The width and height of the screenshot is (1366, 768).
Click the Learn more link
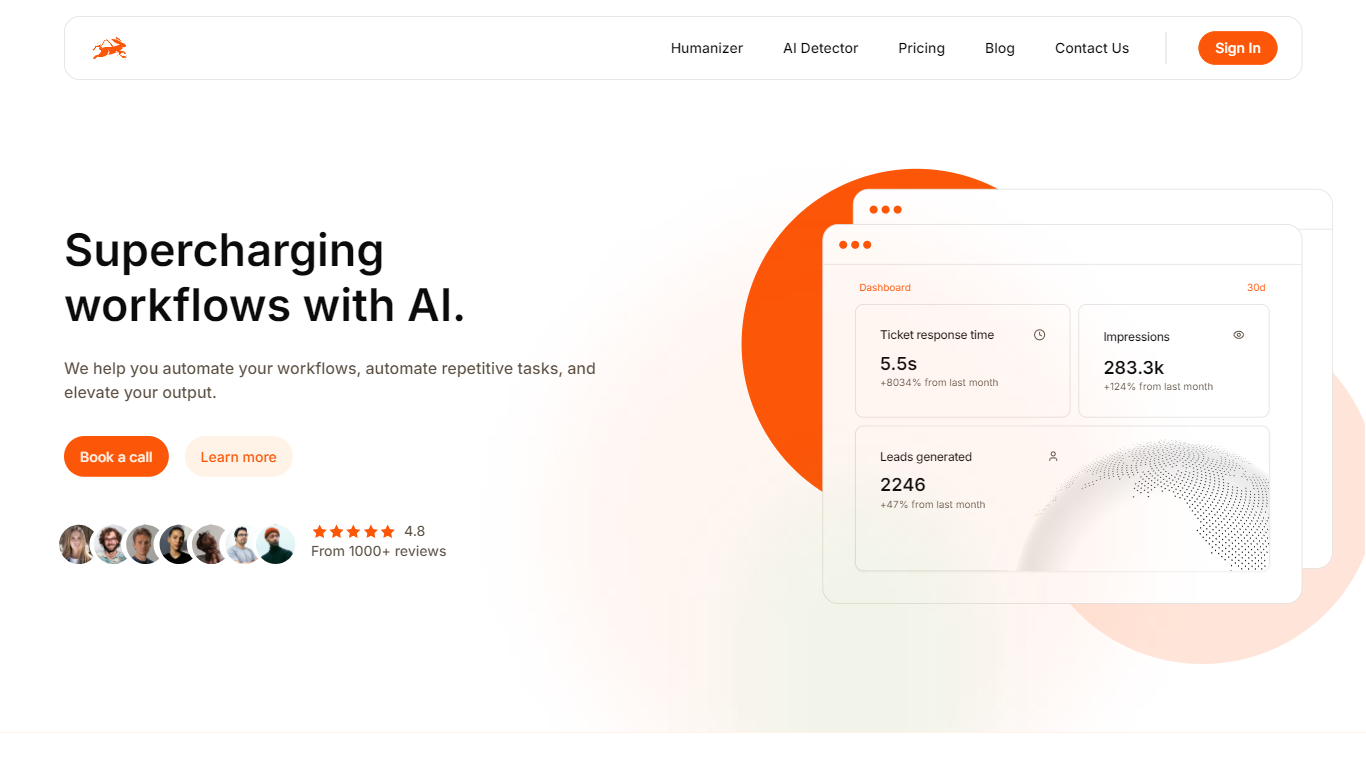(238, 456)
